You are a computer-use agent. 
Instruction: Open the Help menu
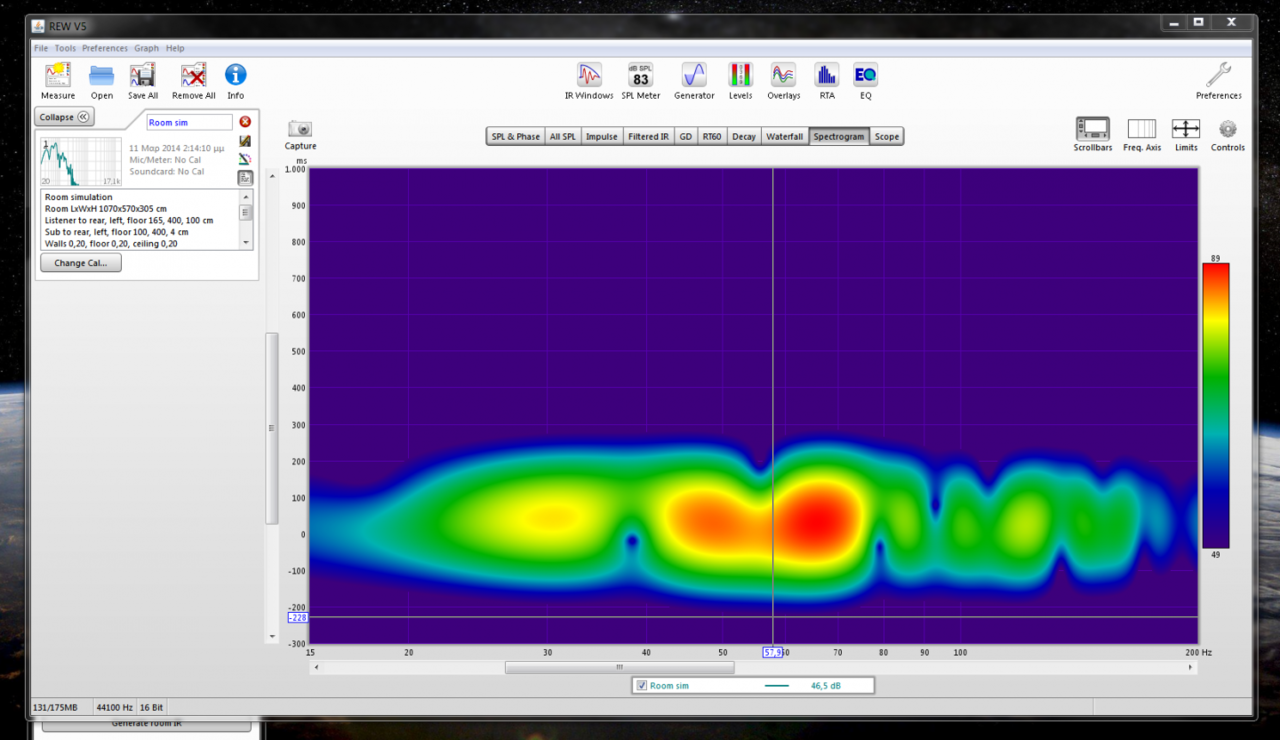pyautogui.click(x=175, y=48)
